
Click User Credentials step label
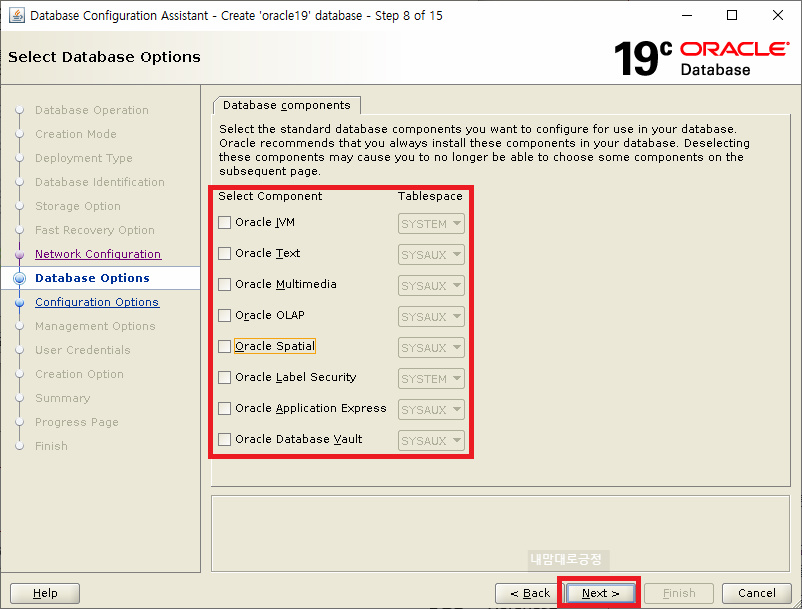83,350
